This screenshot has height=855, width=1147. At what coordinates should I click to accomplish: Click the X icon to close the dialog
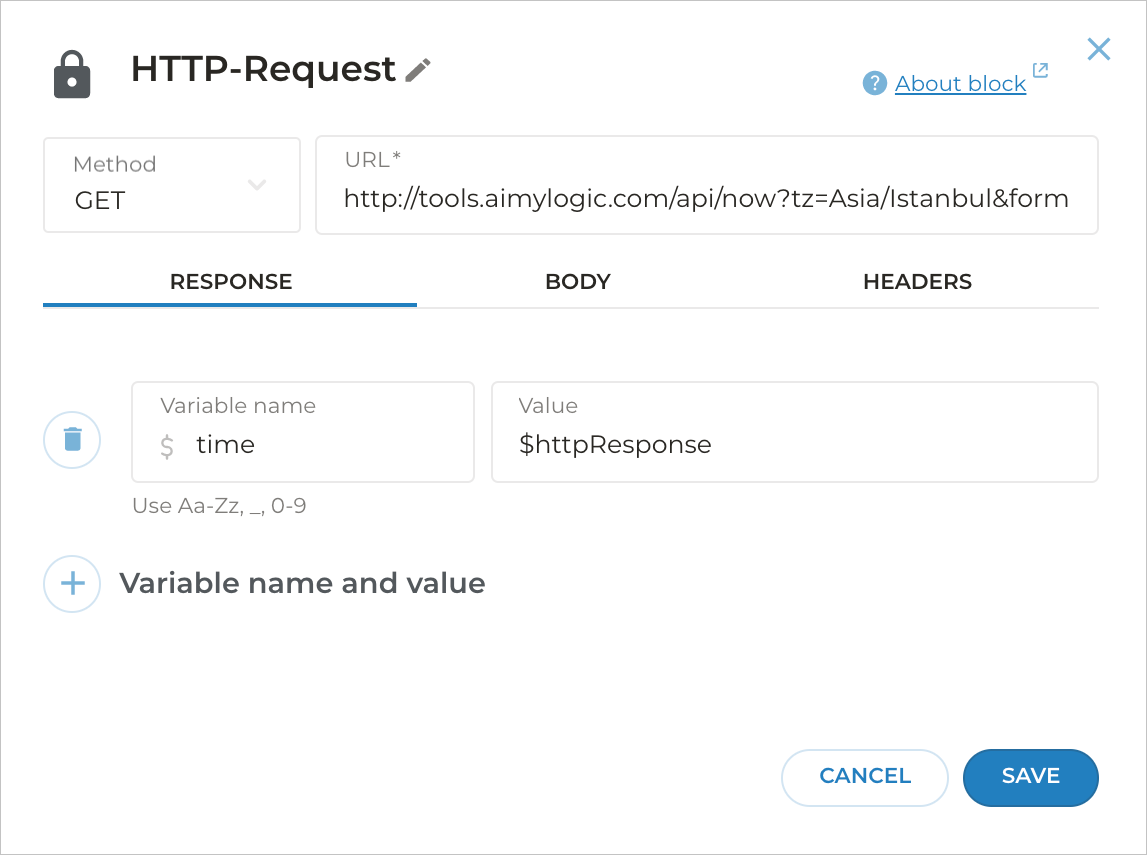click(x=1098, y=48)
